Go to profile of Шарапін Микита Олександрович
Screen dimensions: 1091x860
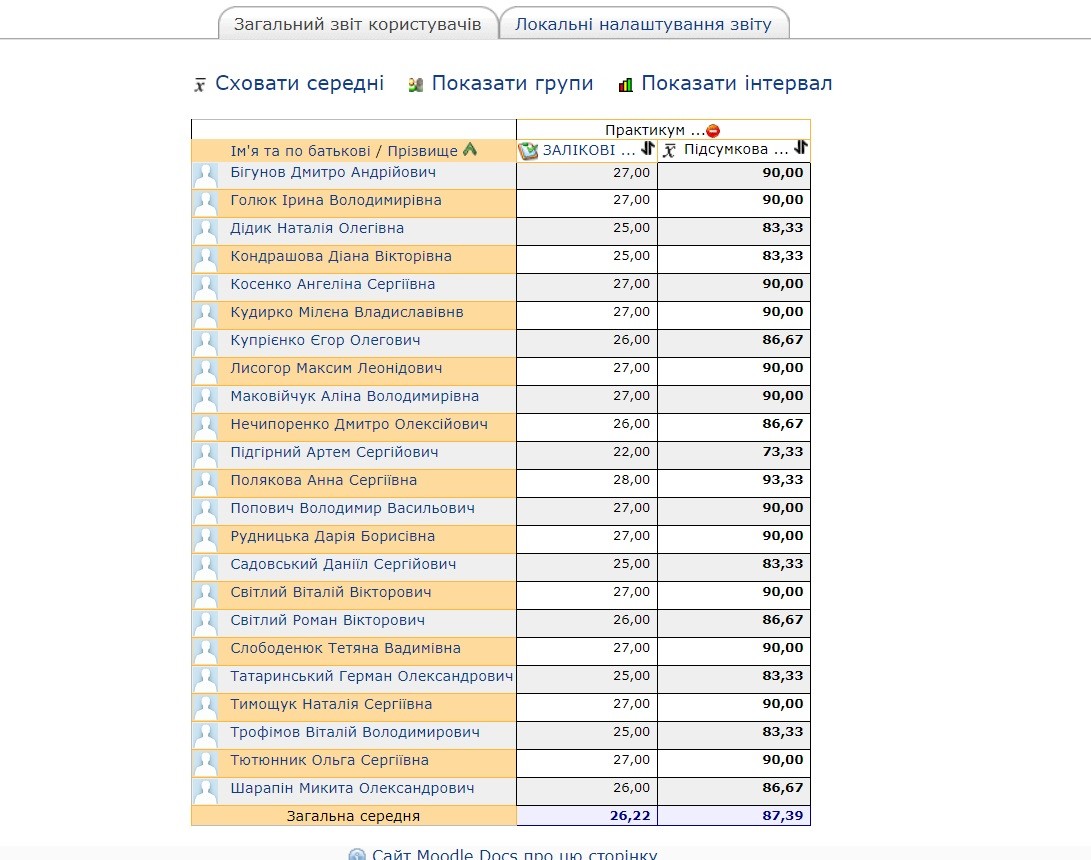[x=353, y=788]
